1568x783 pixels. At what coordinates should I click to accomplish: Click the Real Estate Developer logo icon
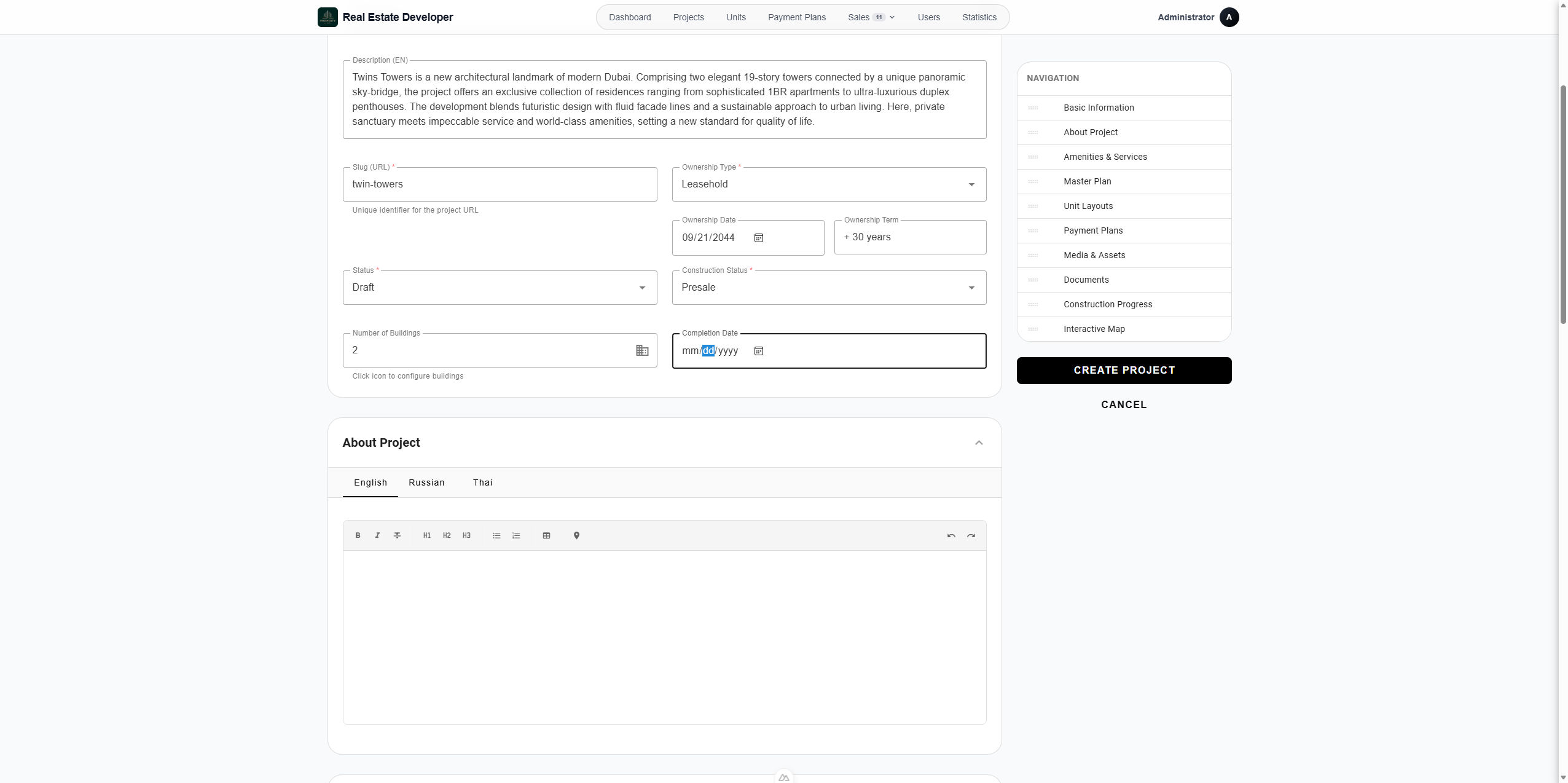click(327, 17)
